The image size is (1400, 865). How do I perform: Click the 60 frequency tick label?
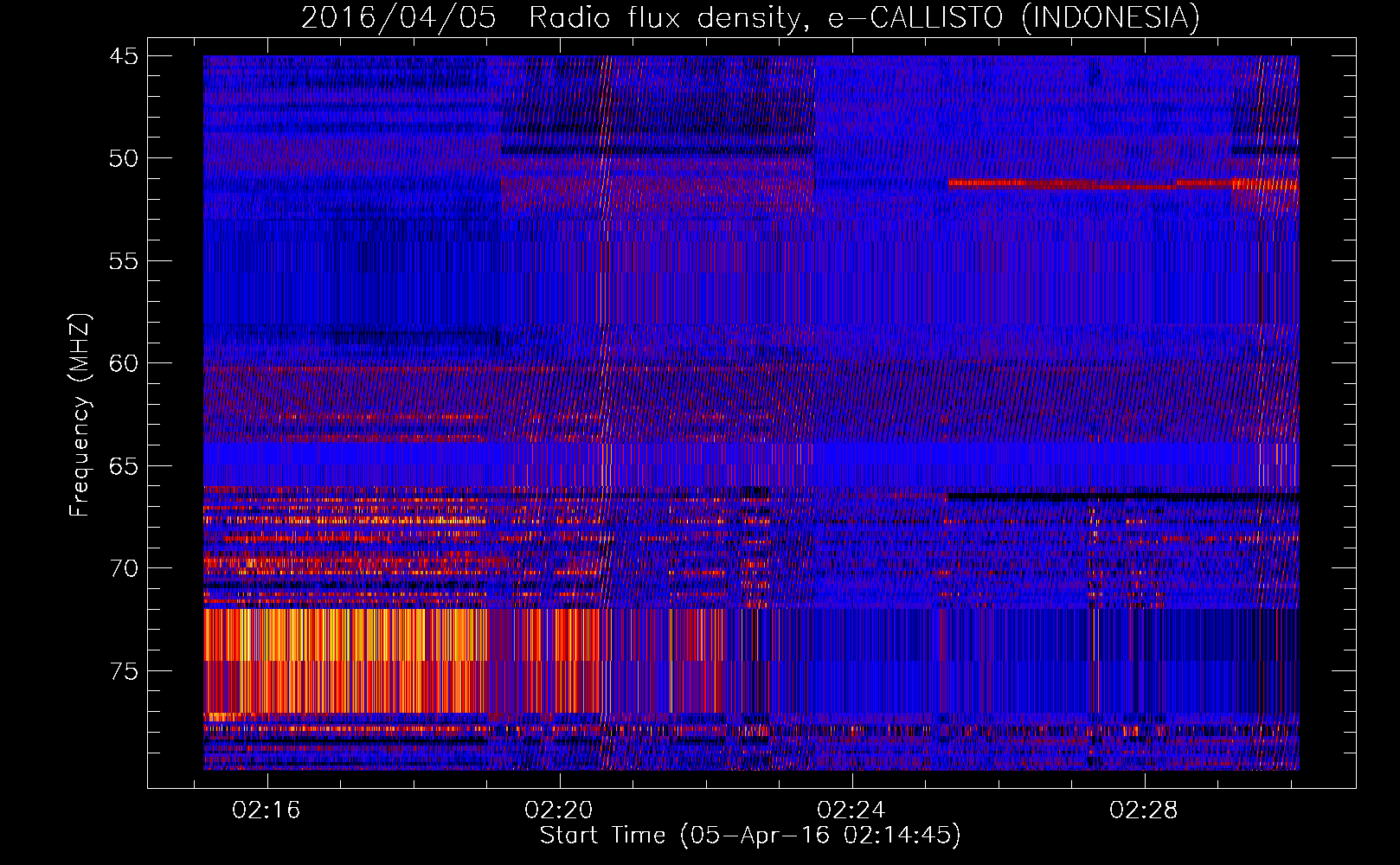pyautogui.click(x=124, y=363)
